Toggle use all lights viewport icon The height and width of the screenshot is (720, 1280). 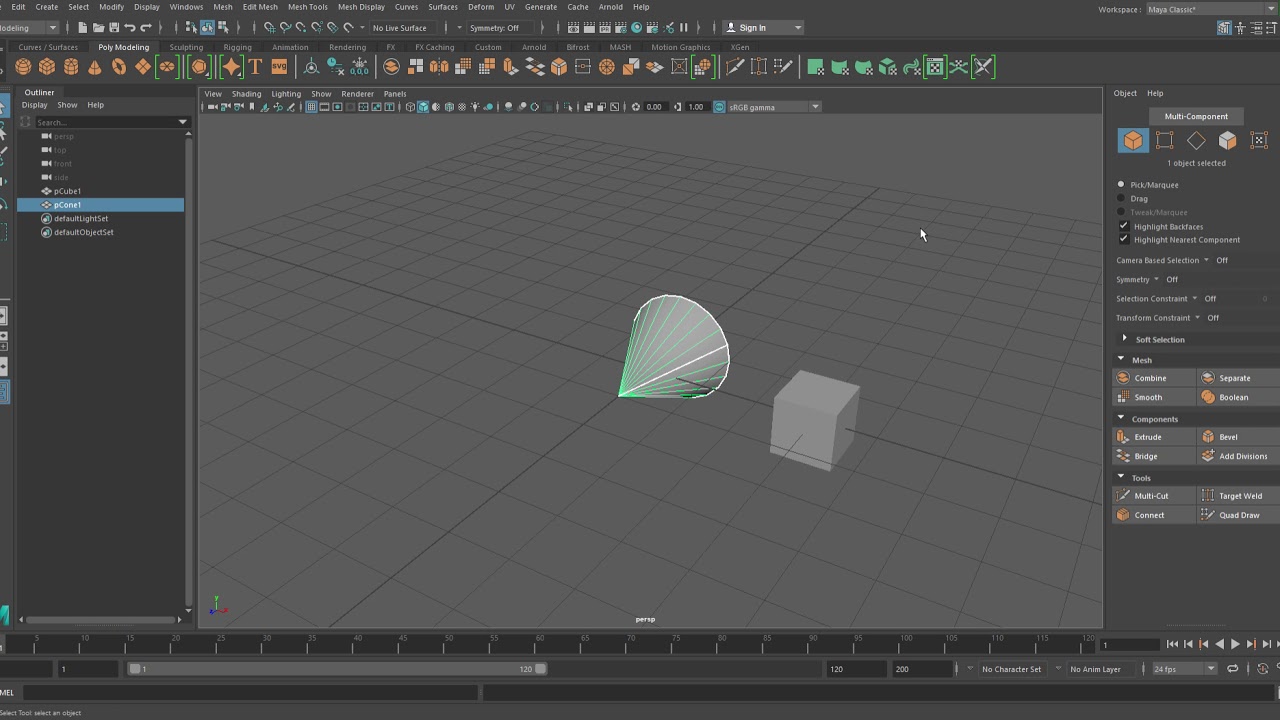point(475,107)
